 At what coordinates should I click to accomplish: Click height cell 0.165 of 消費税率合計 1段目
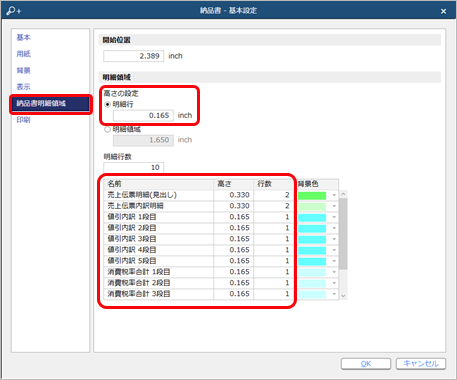pyautogui.click(x=233, y=272)
